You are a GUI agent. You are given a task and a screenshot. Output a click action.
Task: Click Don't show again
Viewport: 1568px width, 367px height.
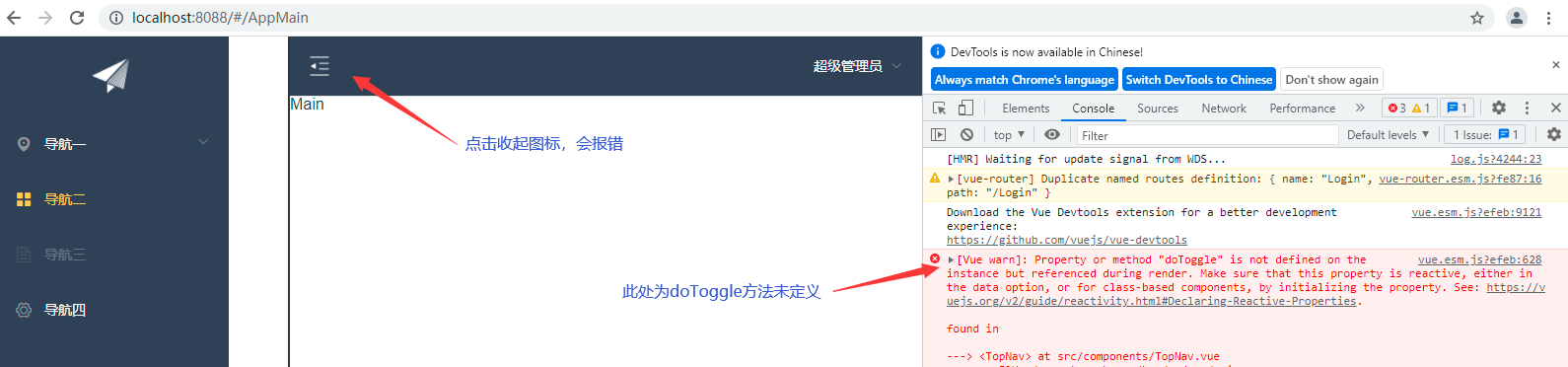pos(1331,80)
